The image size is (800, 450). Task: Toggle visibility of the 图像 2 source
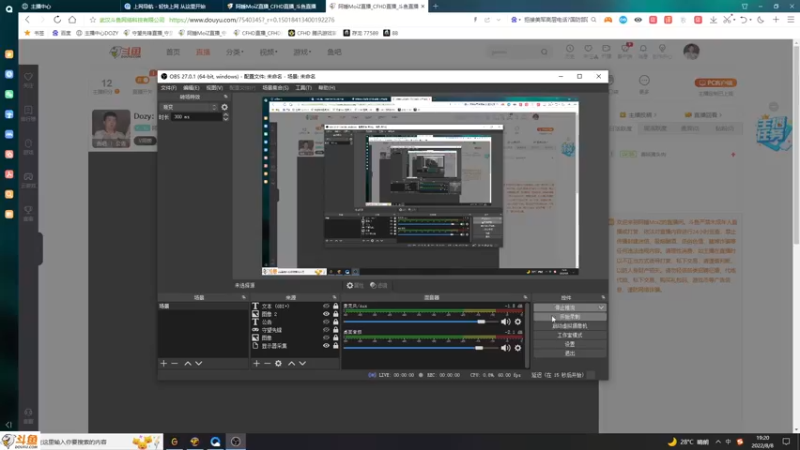pos(326,314)
